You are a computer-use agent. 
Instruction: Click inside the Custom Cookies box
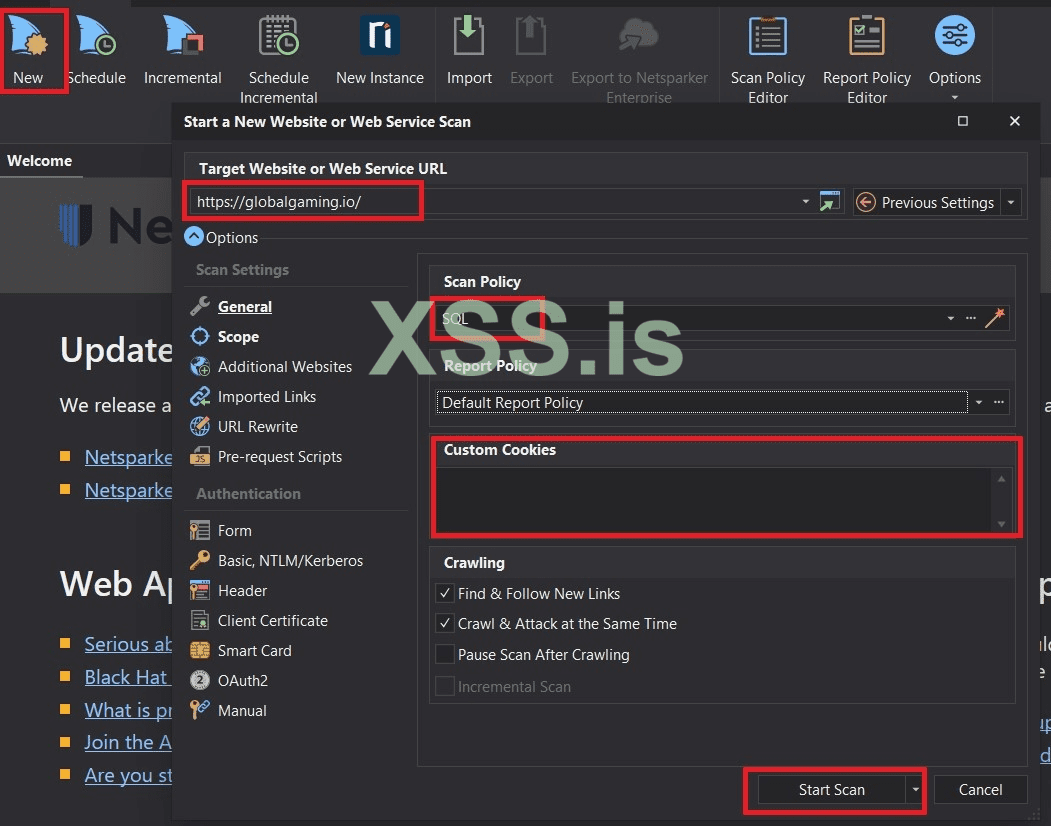coord(713,499)
